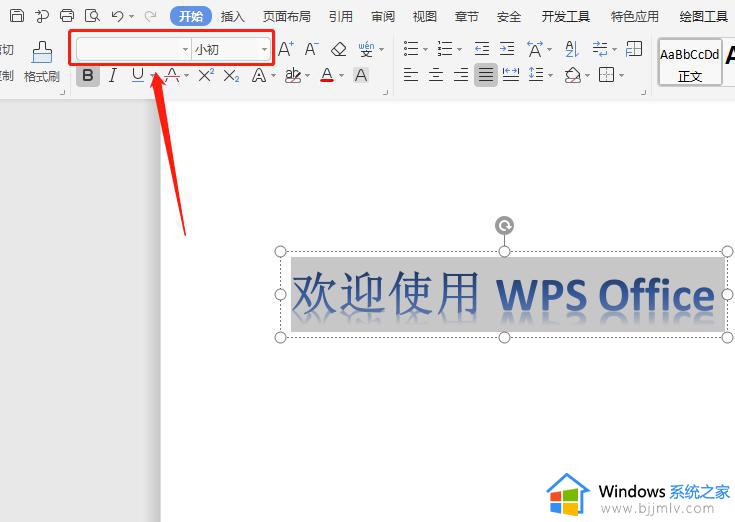Click Increase Indent icon

pyautogui.click(x=507, y=49)
